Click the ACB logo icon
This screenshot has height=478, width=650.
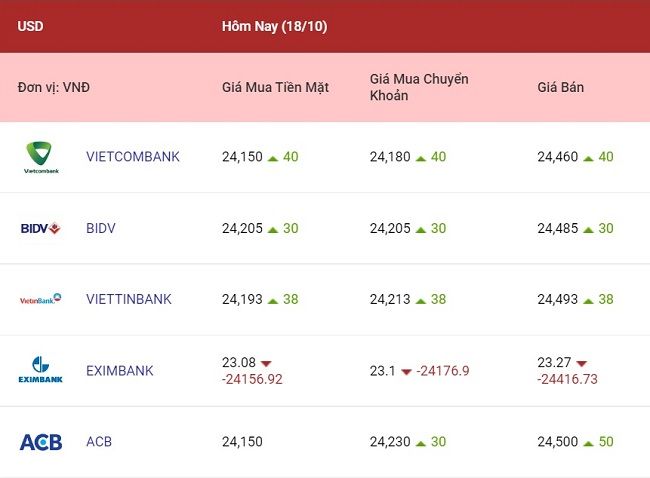tap(41, 442)
